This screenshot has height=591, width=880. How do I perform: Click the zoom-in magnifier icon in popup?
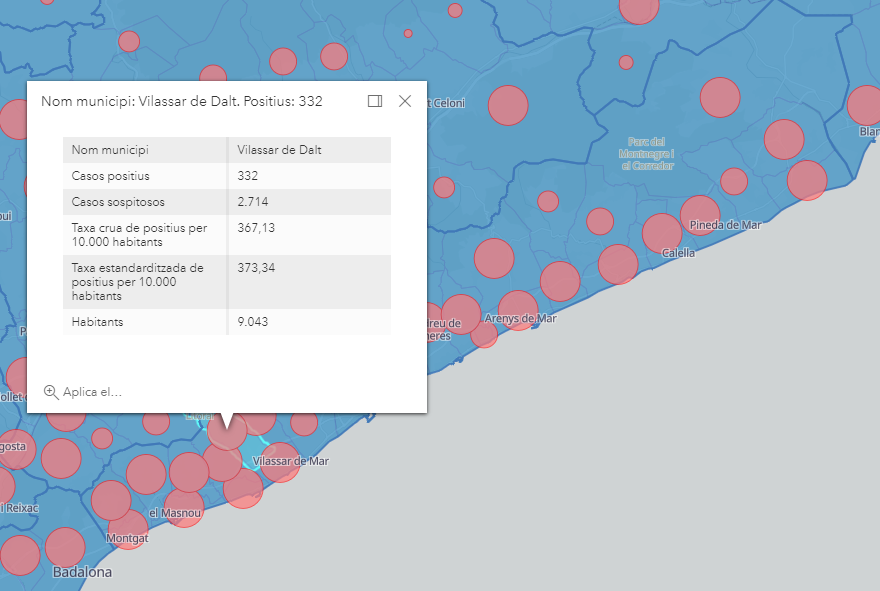point(51,392)
